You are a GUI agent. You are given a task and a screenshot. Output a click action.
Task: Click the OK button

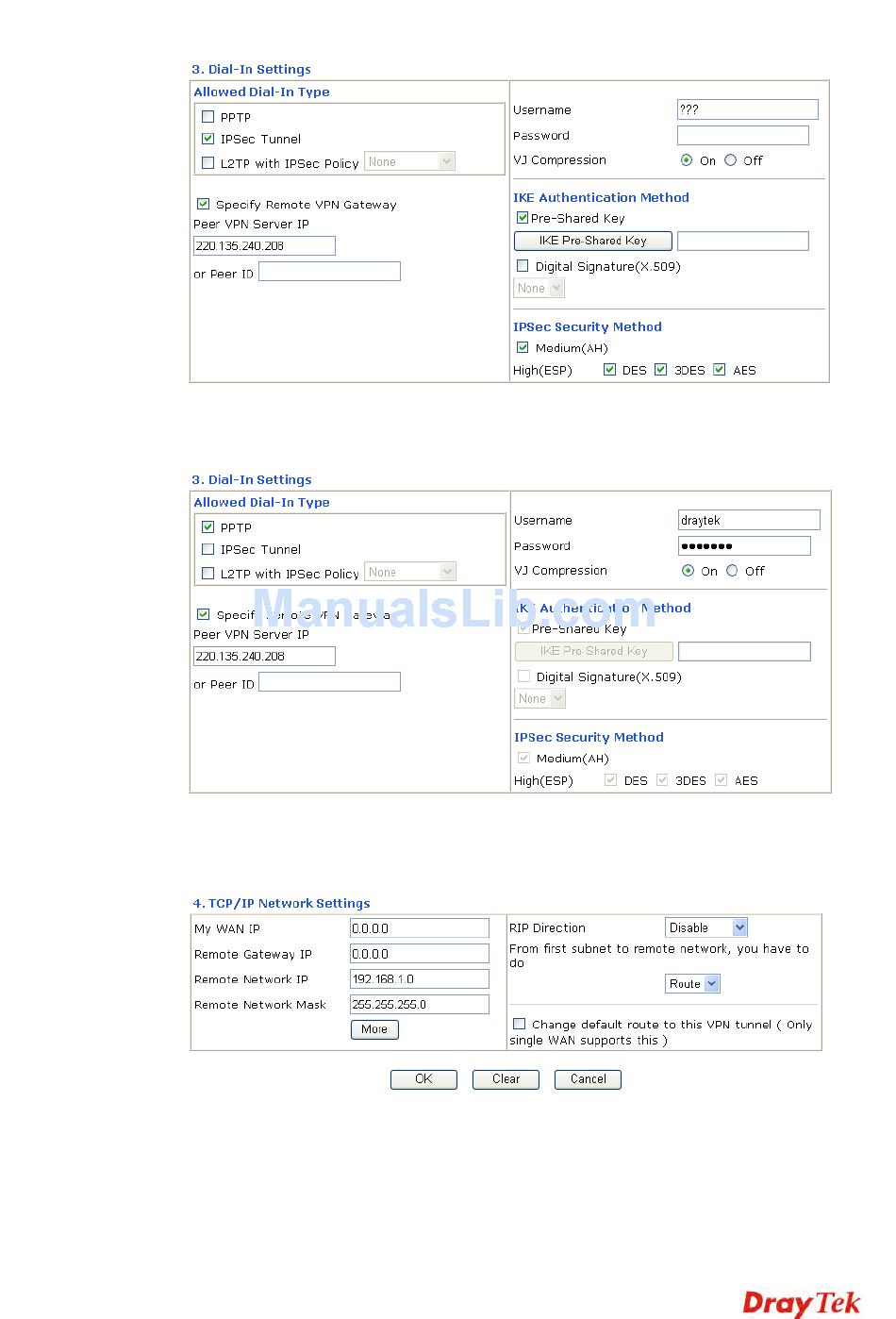point(423,1079)
